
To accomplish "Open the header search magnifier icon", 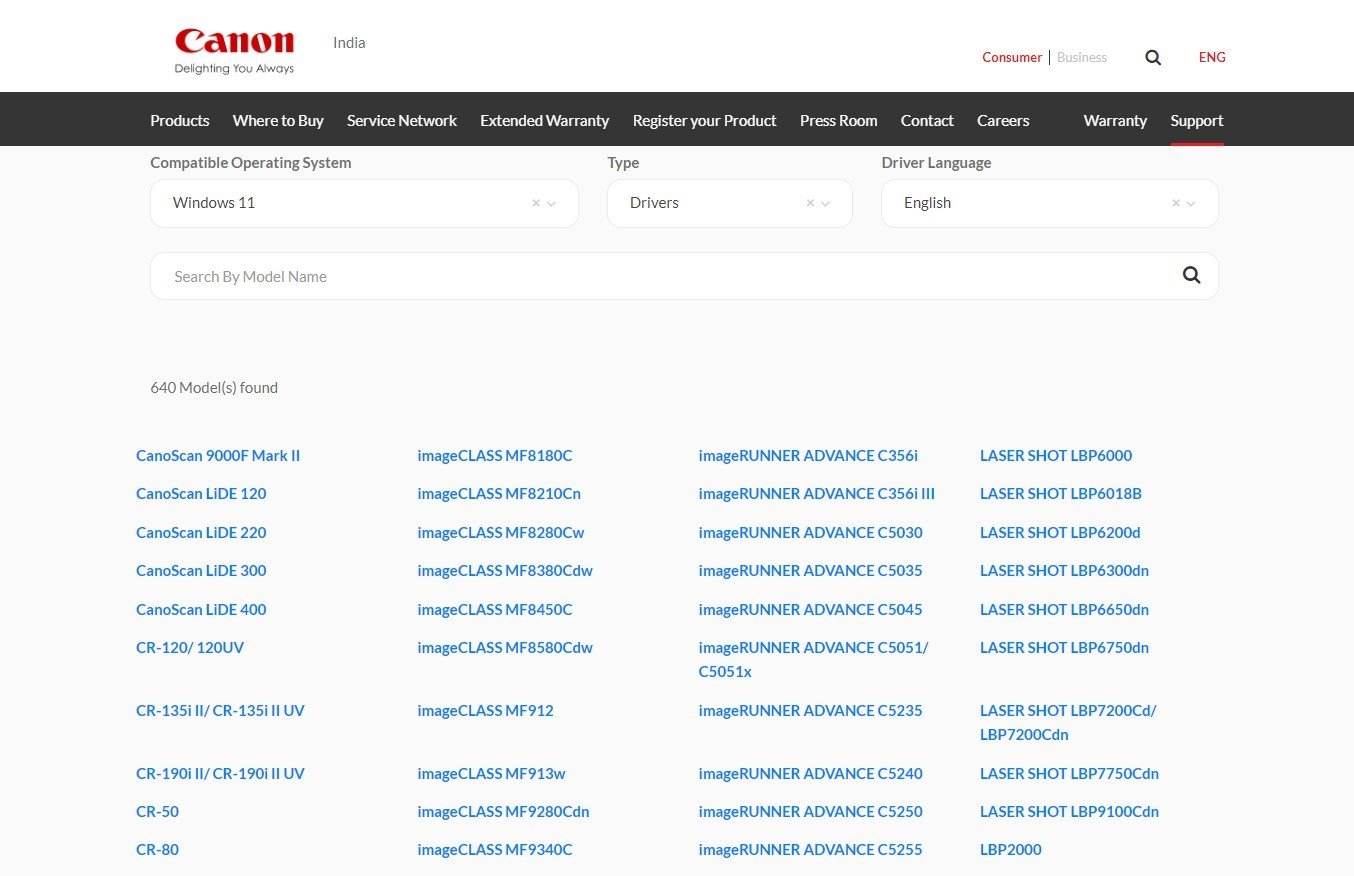I will coord(1153,58).
